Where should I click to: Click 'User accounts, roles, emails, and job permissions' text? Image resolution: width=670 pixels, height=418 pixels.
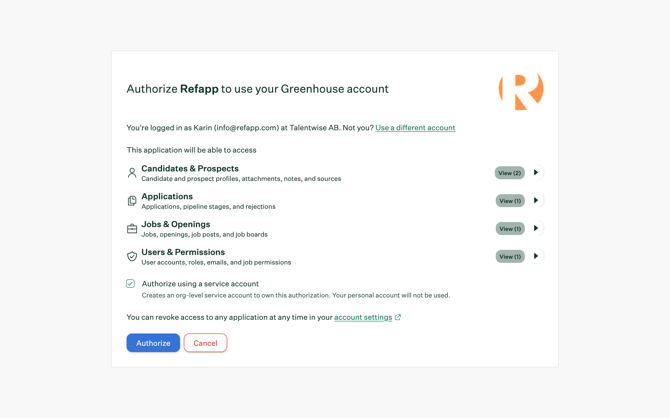pos(216,262)
